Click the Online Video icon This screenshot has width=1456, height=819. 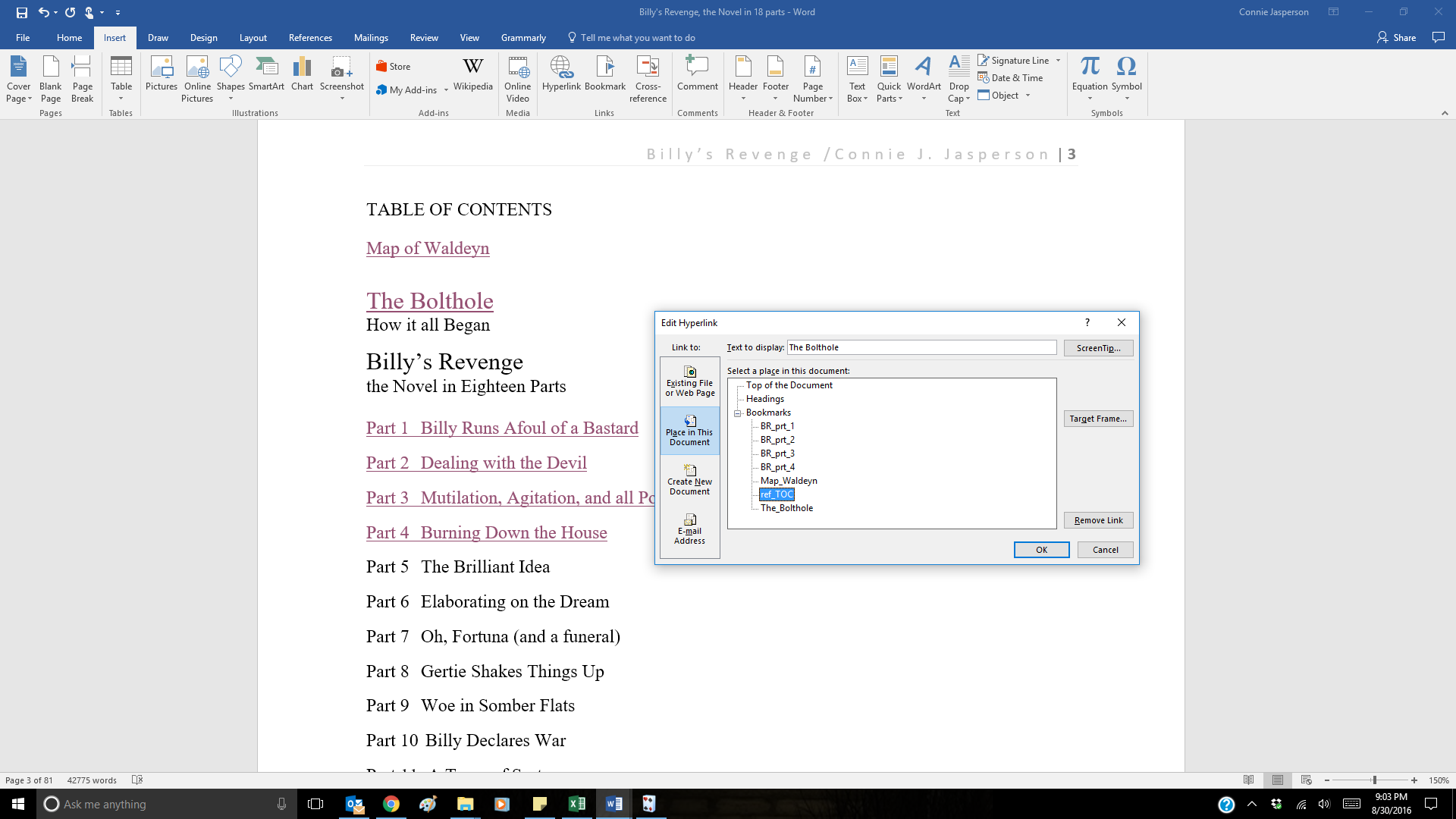tap(517, 78)
